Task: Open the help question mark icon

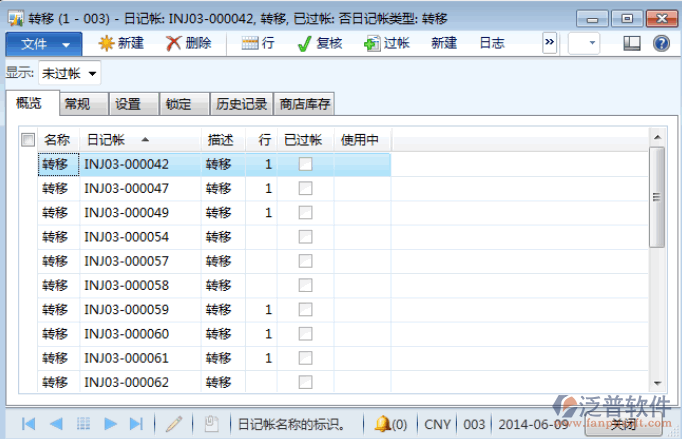Action: pyautogui.click(x=661, y=43)
